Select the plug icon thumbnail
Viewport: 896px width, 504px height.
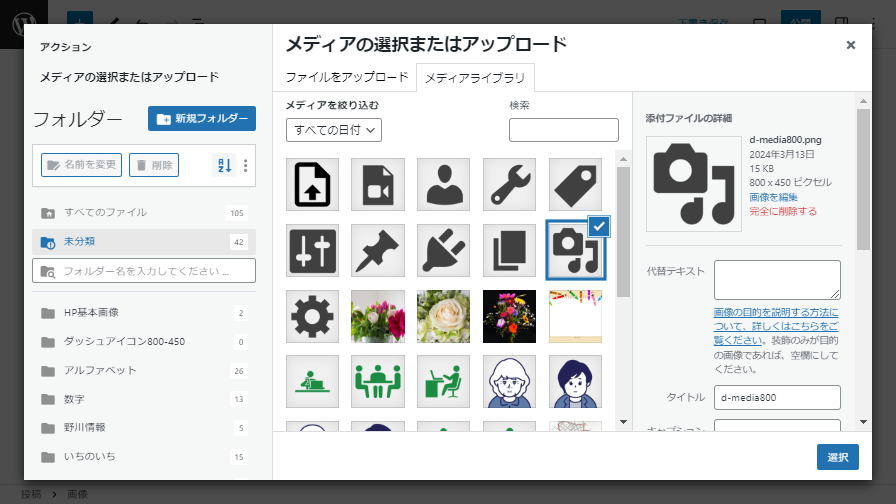click(x=443, y=250)
